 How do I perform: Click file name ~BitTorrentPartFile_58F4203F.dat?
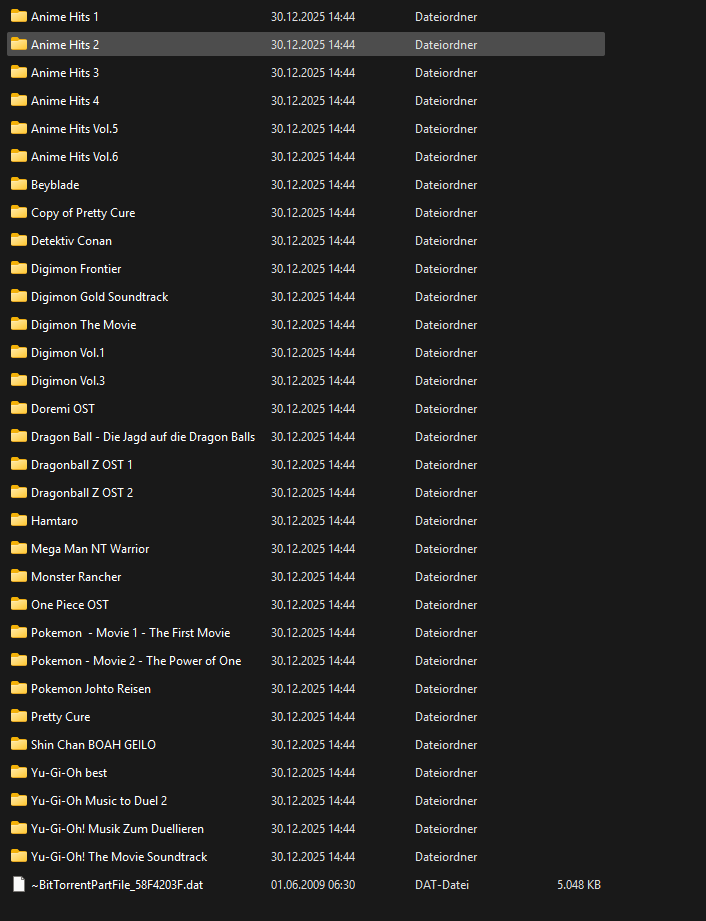(117, 885)
